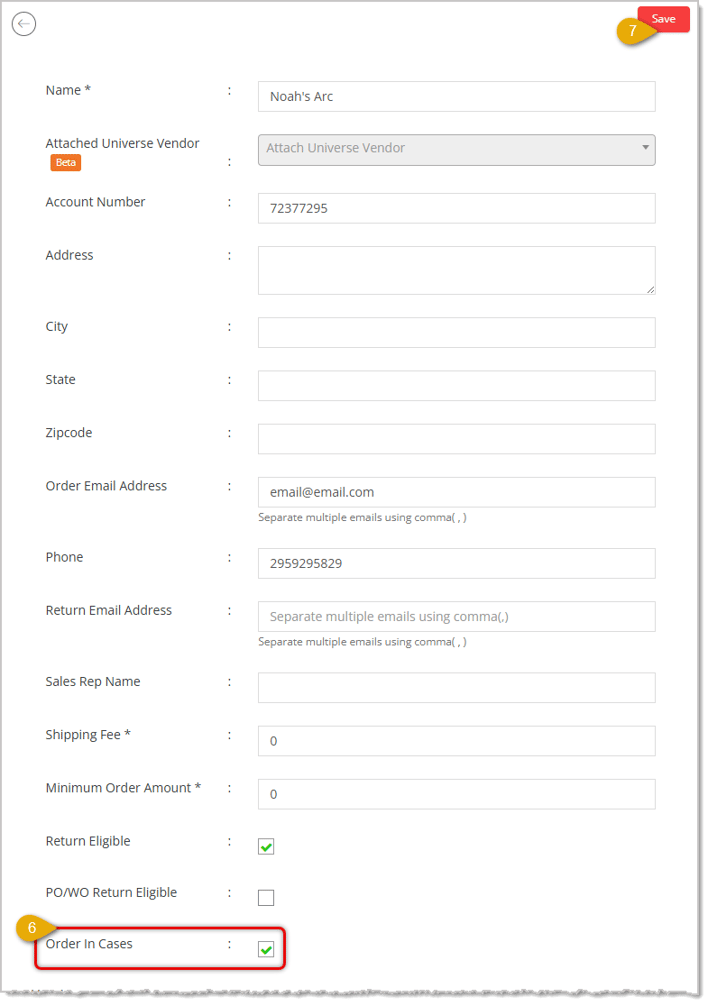The width and height of the screenshot is (708, 1006).
Task: Click the back arrow icon
Action: coord(24,24)
